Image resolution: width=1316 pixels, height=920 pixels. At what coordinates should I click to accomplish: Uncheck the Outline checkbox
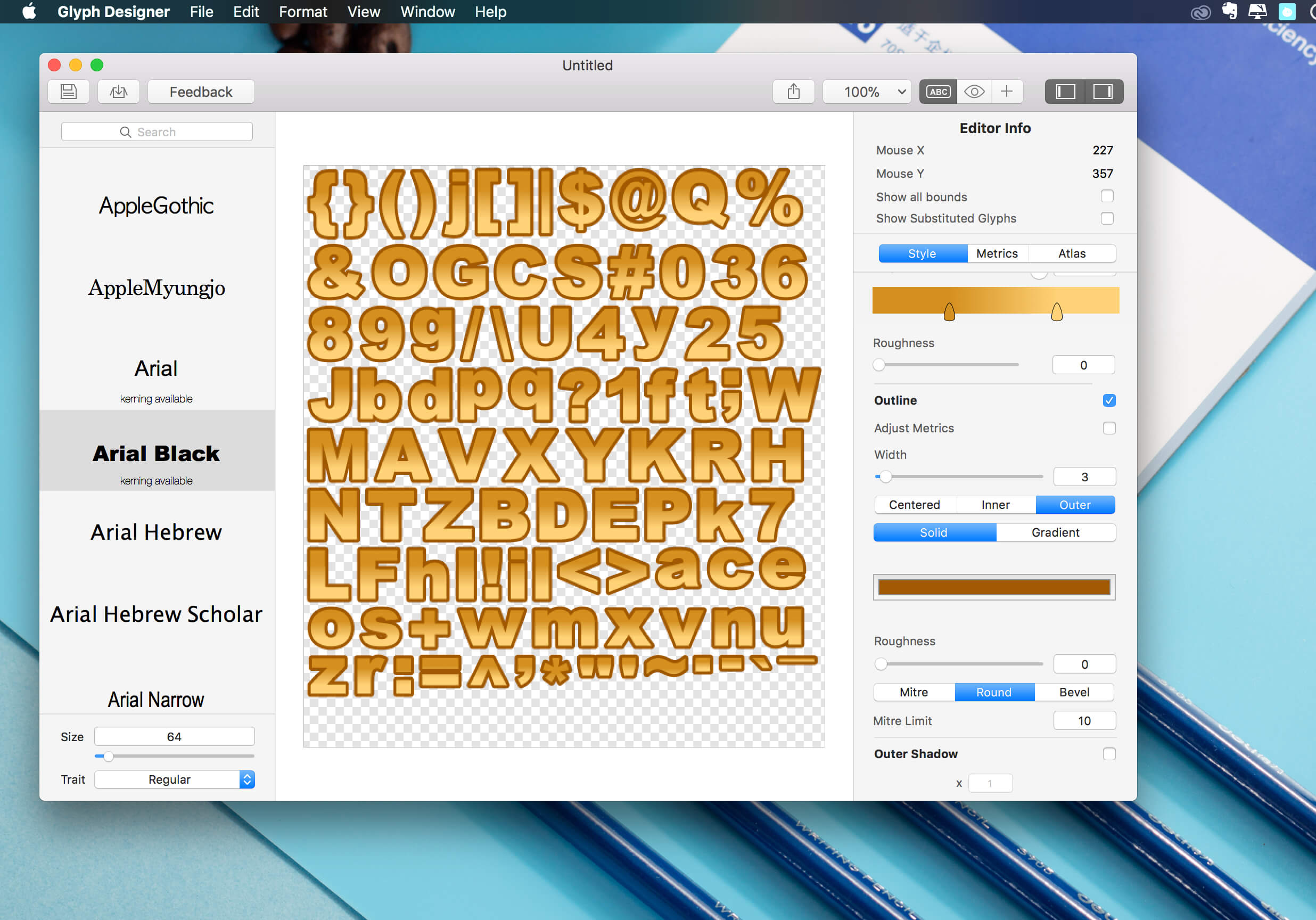coord(1108,400)
